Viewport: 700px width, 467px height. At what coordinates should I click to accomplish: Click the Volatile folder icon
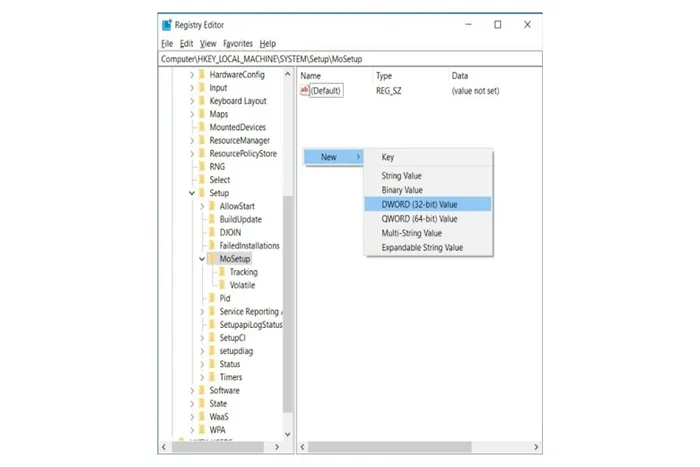(222, 285)
